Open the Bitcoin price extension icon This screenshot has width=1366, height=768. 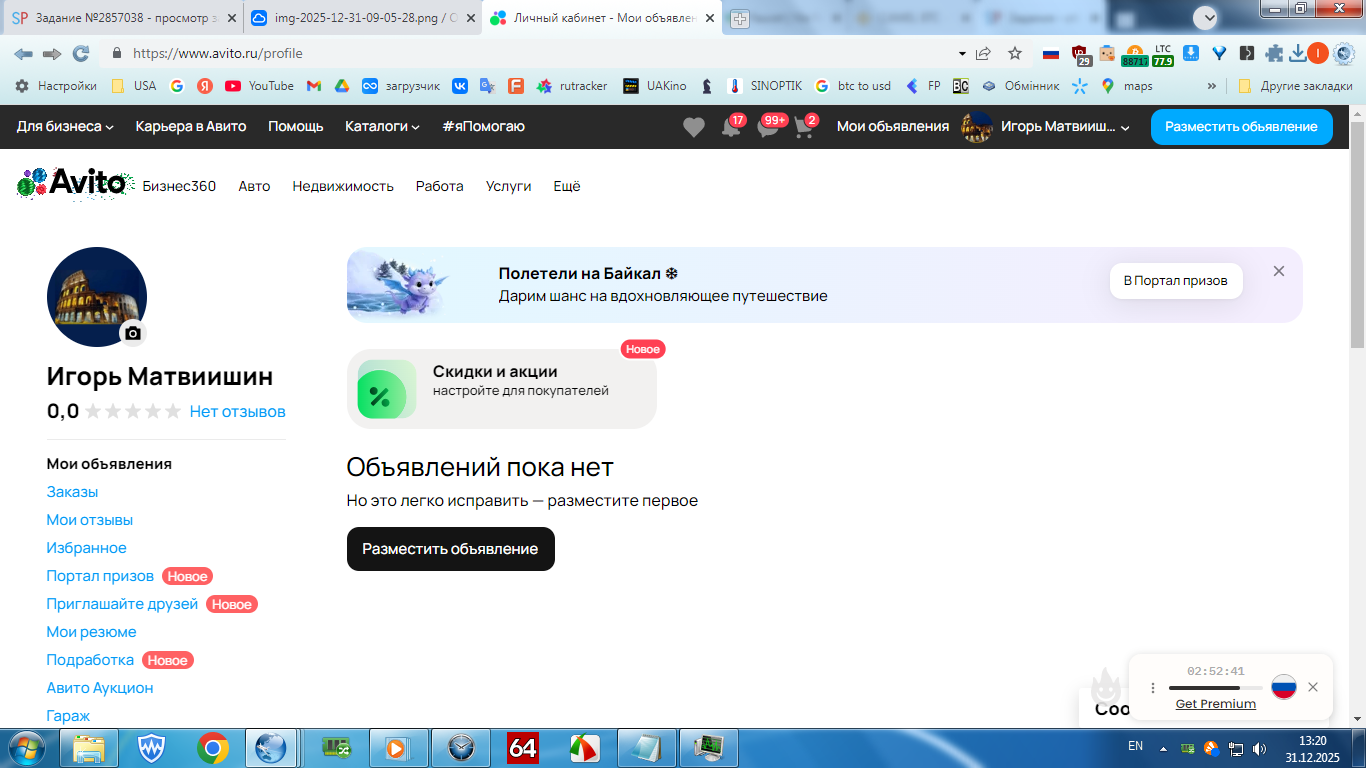[x=1135, y=55]
